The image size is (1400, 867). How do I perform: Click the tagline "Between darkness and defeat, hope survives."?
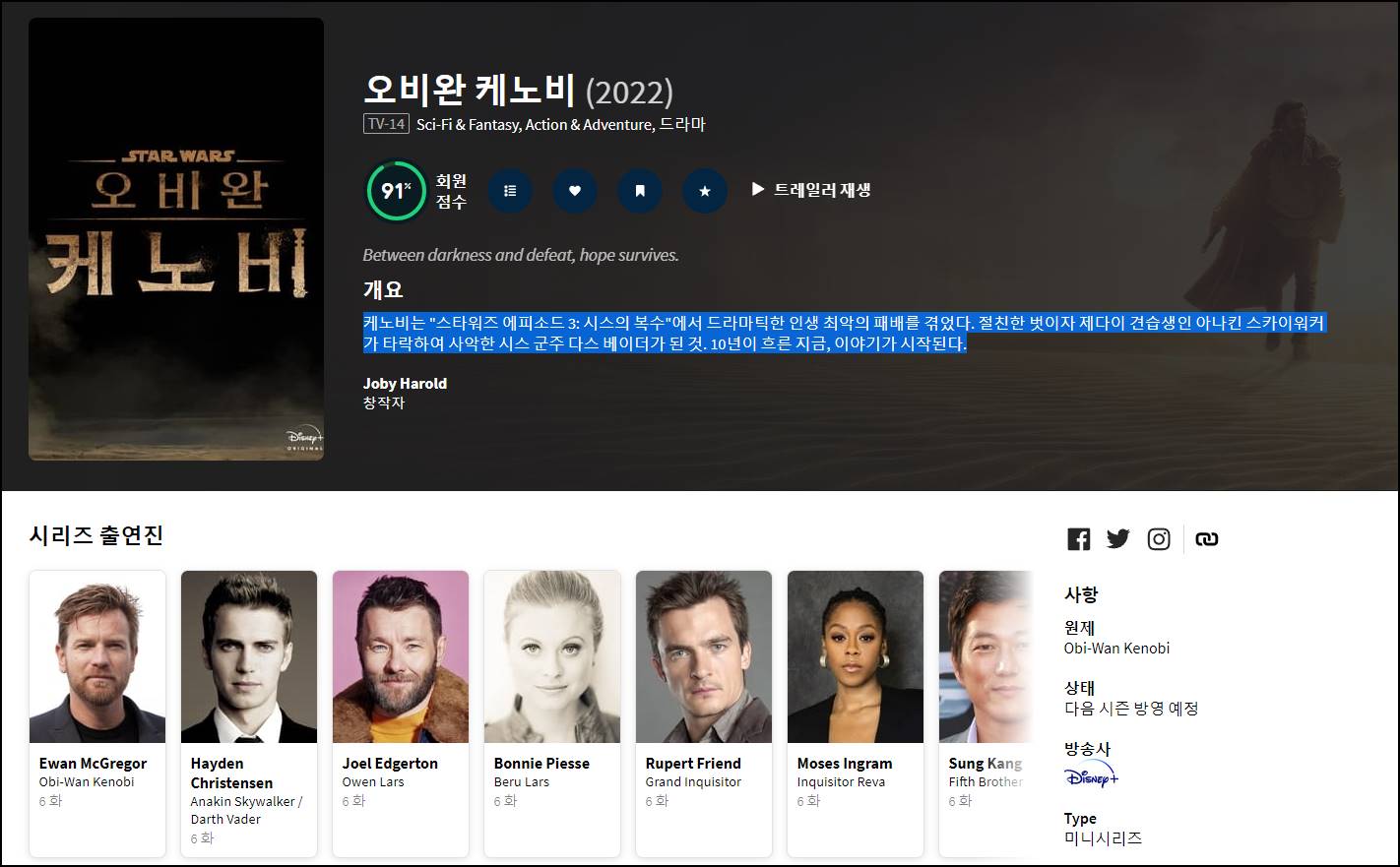pyautogui.click(x=521, y=255)
